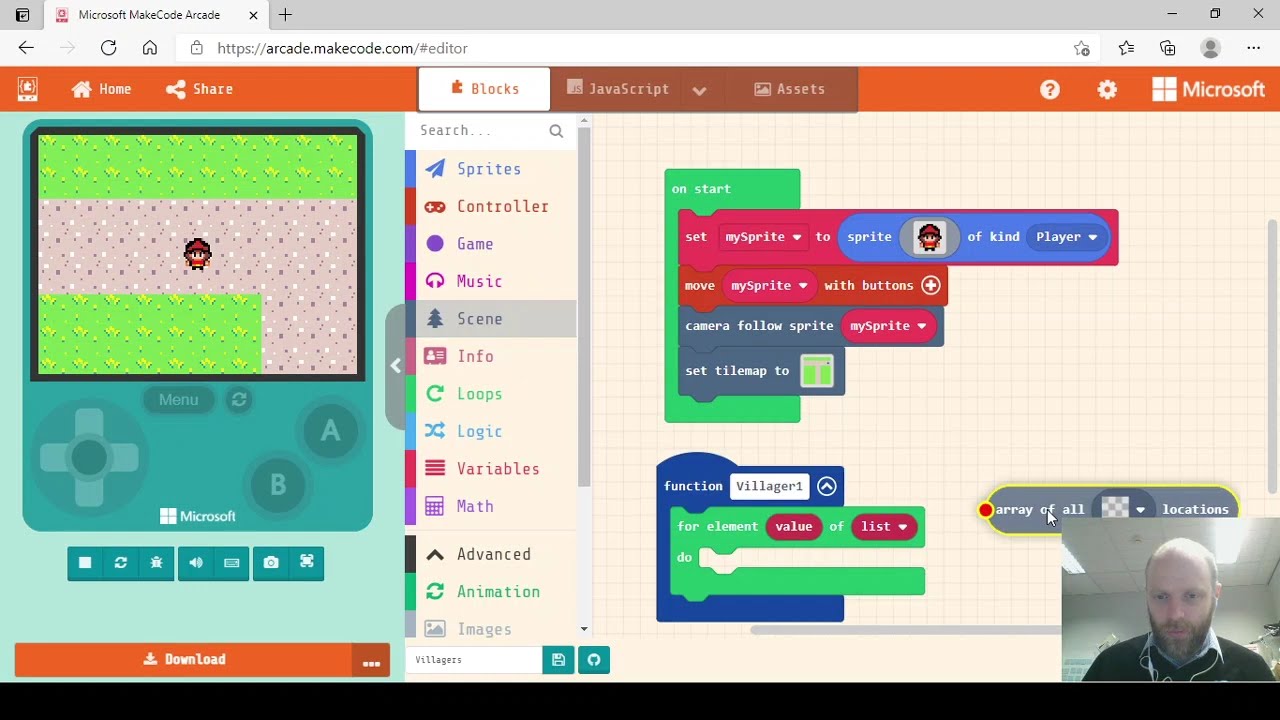Edit the Villager1 function name
This screenshot has height=720, width=1280.
(x=769, y=486)
